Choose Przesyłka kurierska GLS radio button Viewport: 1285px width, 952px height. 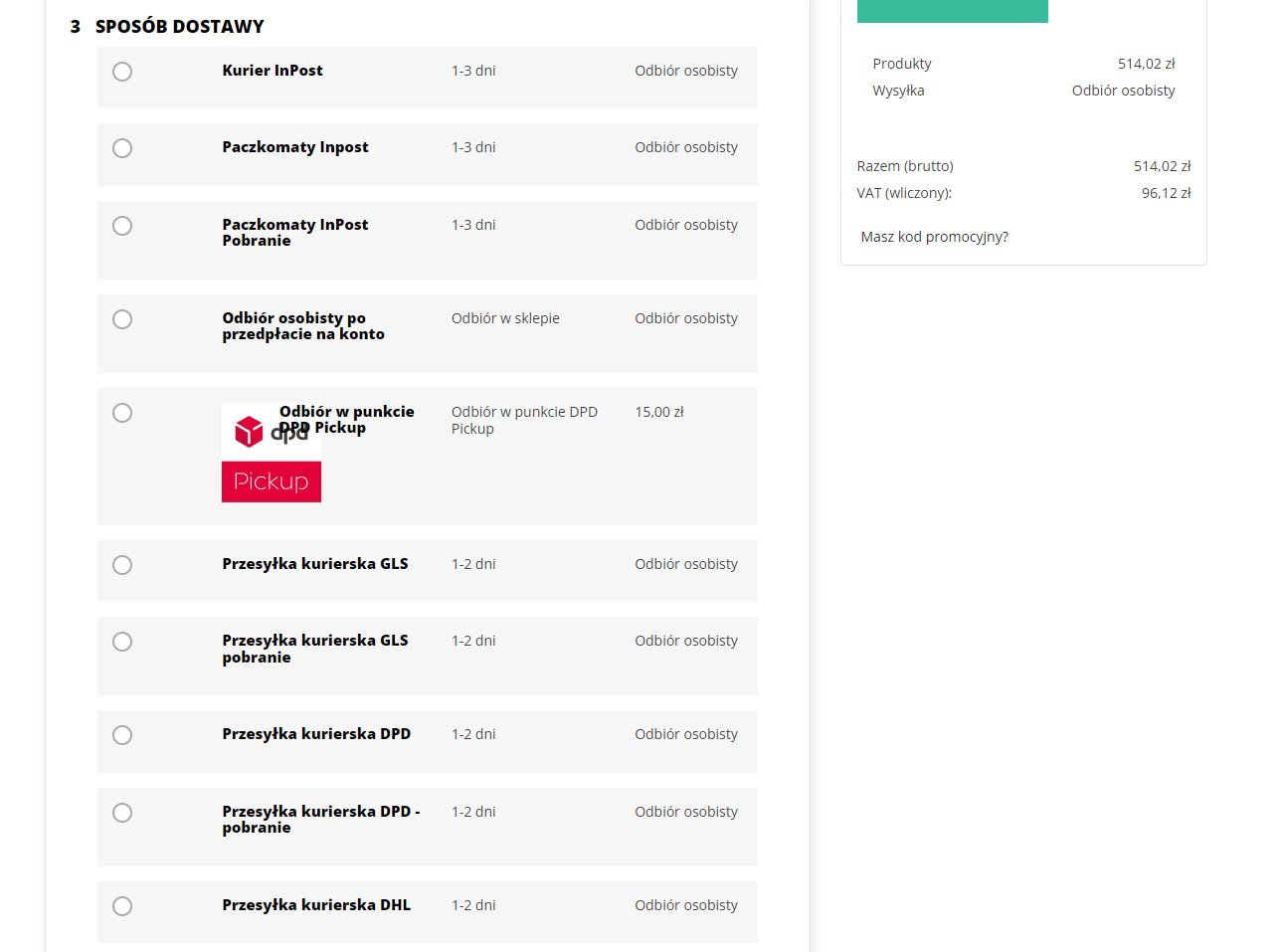(122, 565)
